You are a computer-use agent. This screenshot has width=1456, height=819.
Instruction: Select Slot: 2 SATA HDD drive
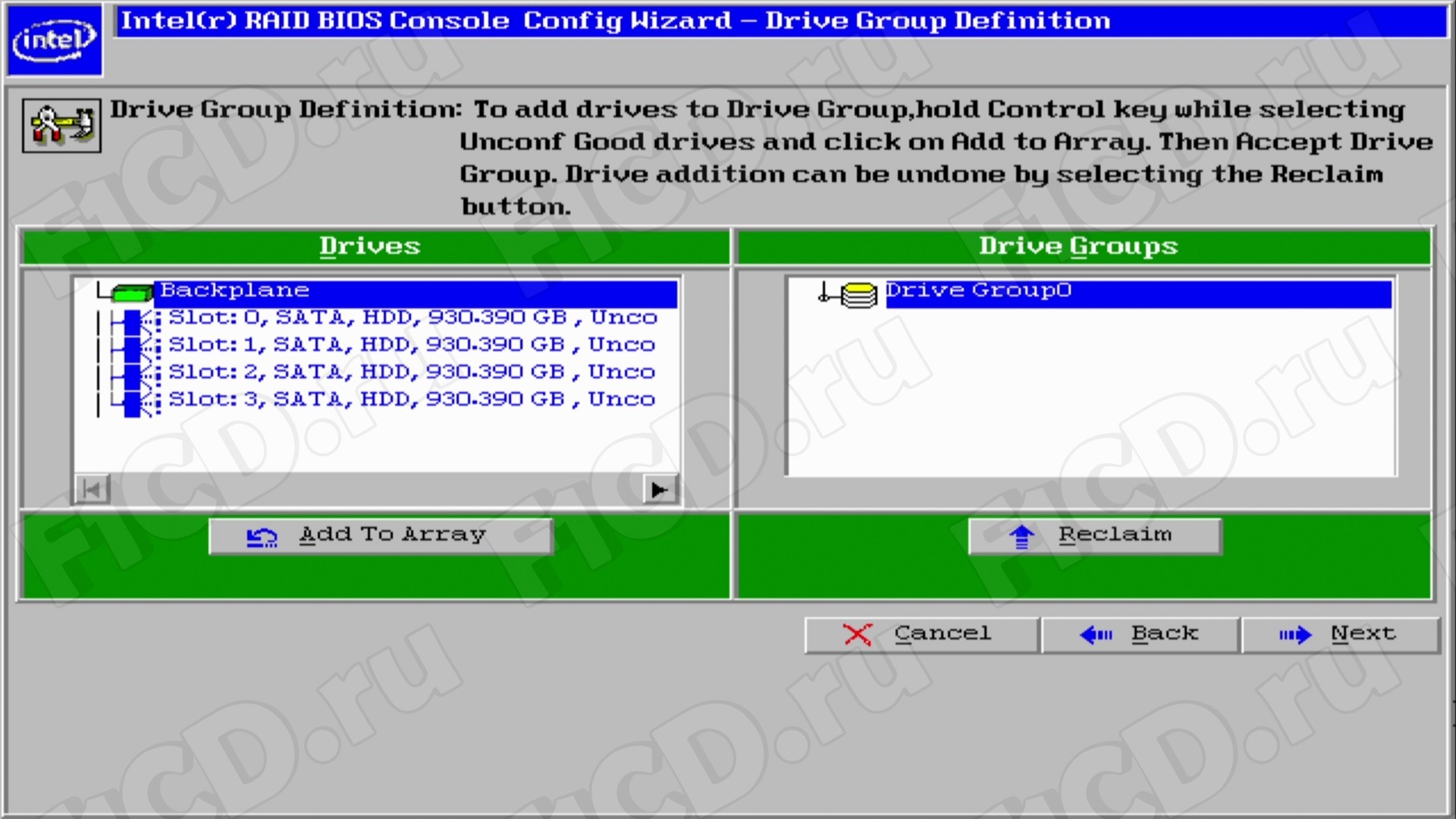click(x=412, y=372)
